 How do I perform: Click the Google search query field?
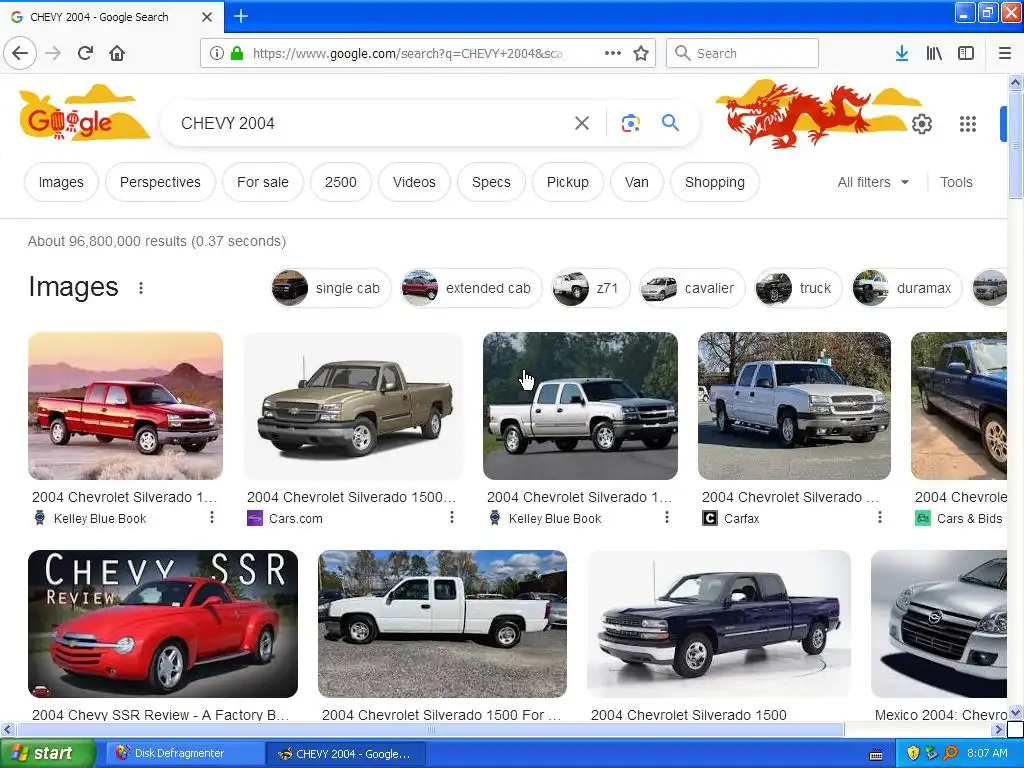(x=372, y=123)
